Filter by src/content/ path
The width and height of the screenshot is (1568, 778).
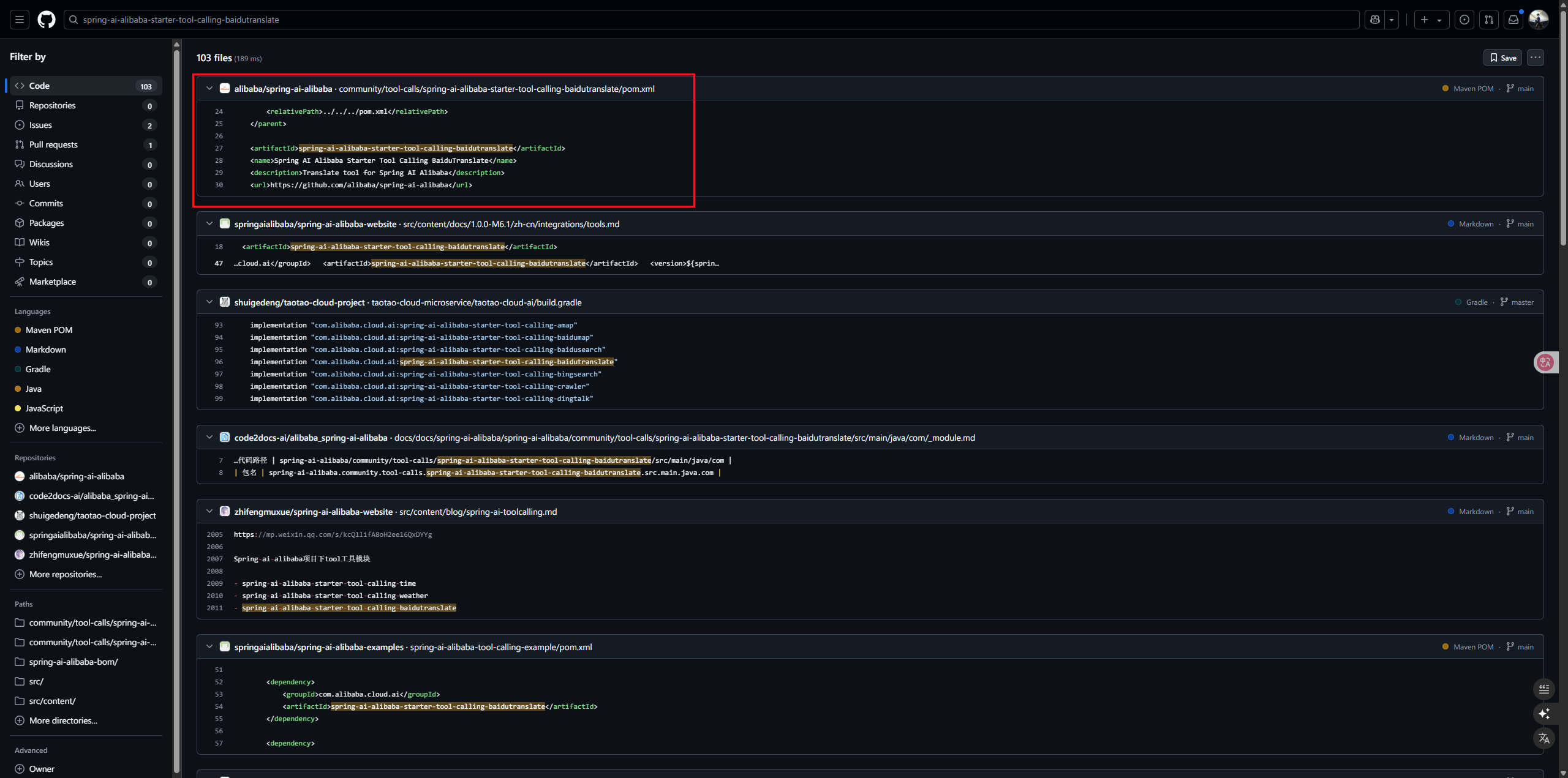click(86, 701)
